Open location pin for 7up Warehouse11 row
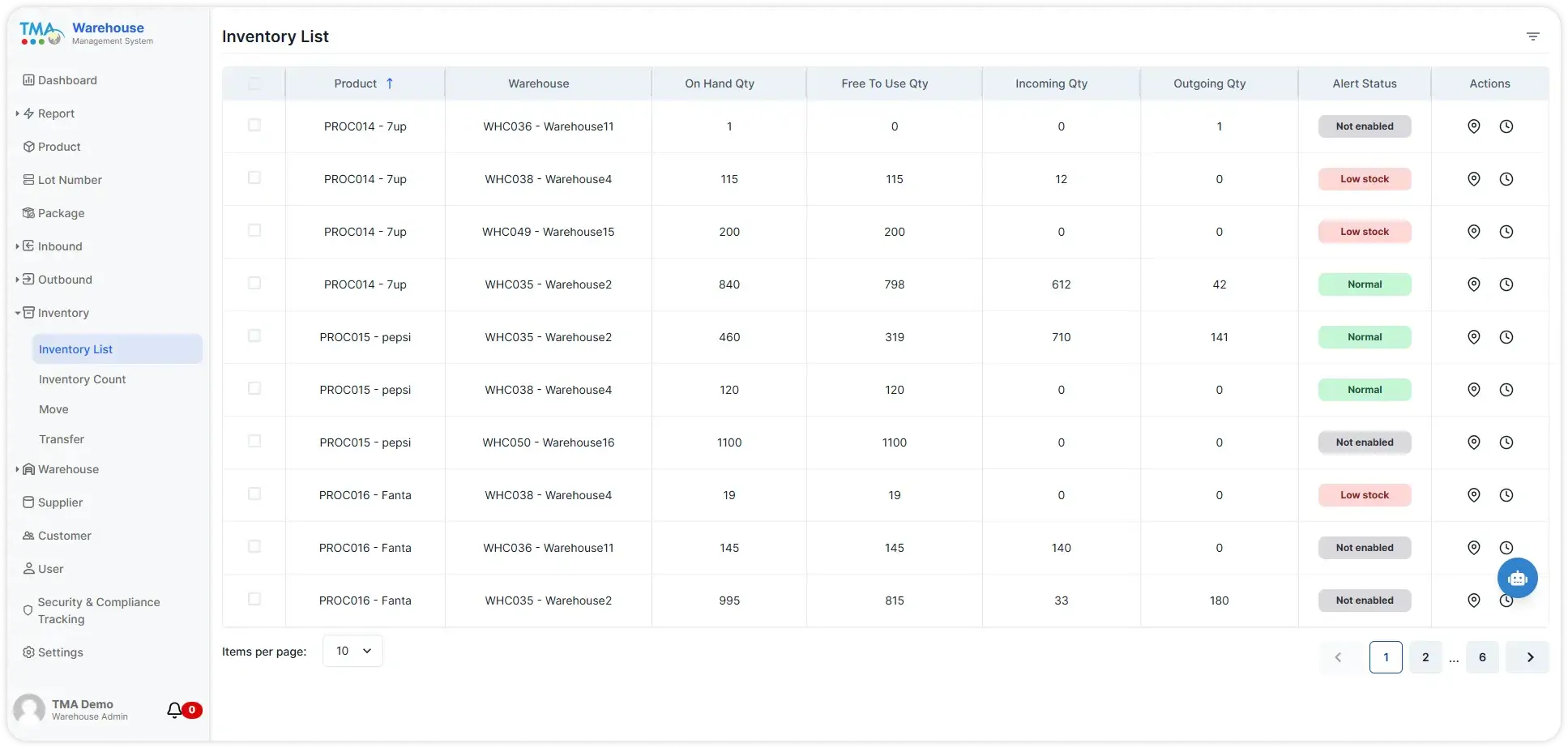The width and height of the screenshot is (1568, 748). (1473, 126)
